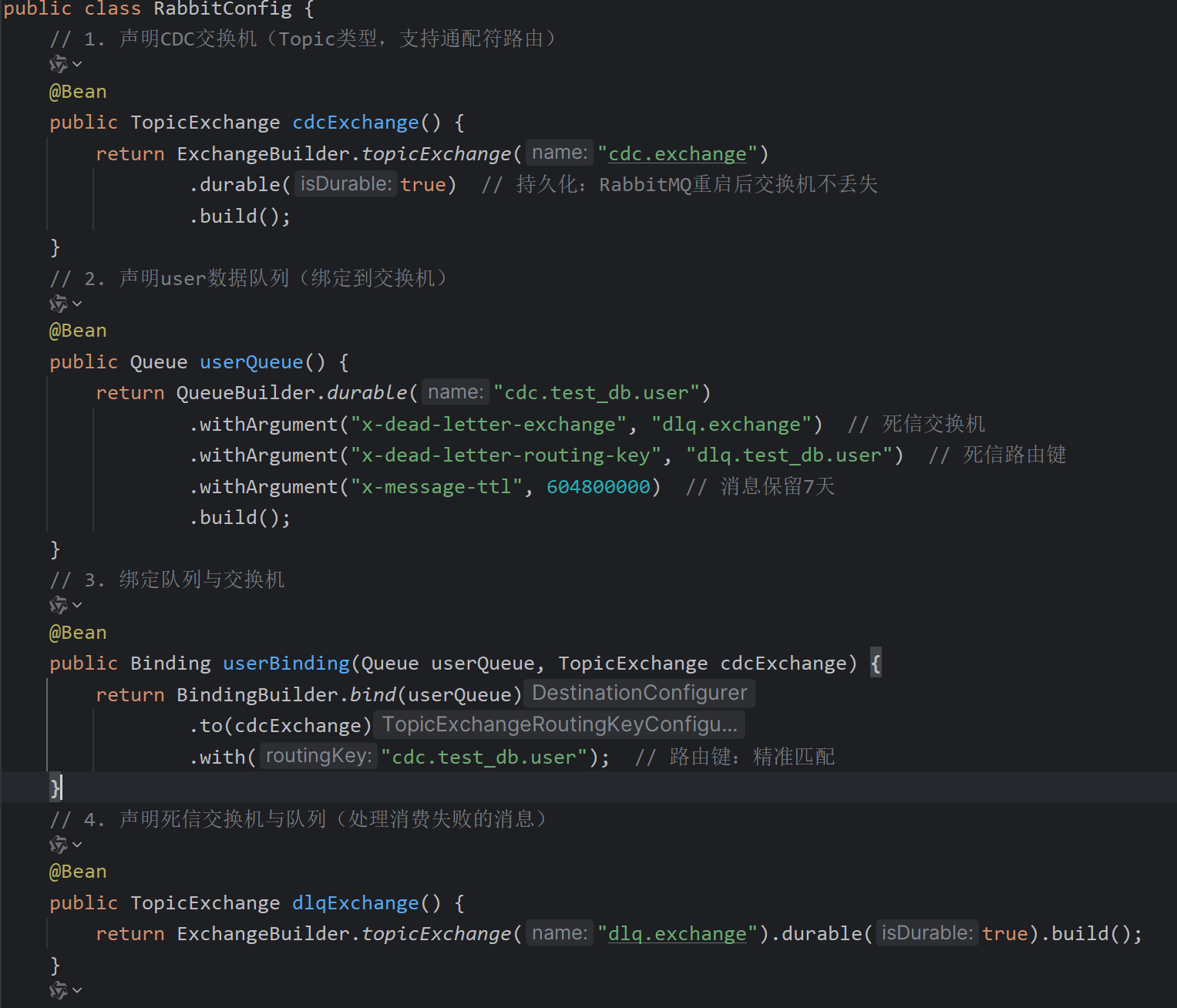The width and height of the screenshot is (1177, 1008).
Task: Open the underlined cdc.exchange string link
Action: tap(677, 153)
